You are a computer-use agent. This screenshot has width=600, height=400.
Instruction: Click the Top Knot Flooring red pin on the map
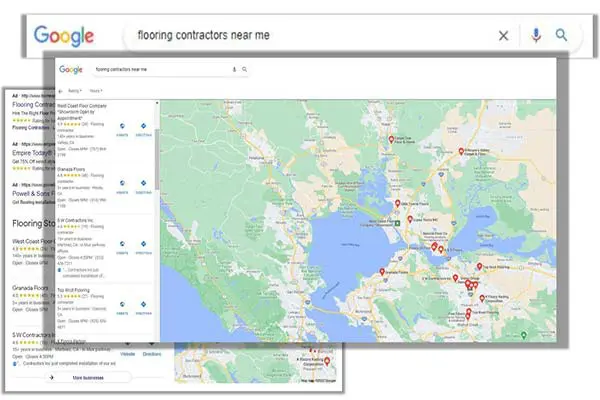pyautogui.click(x=479, y=266)
